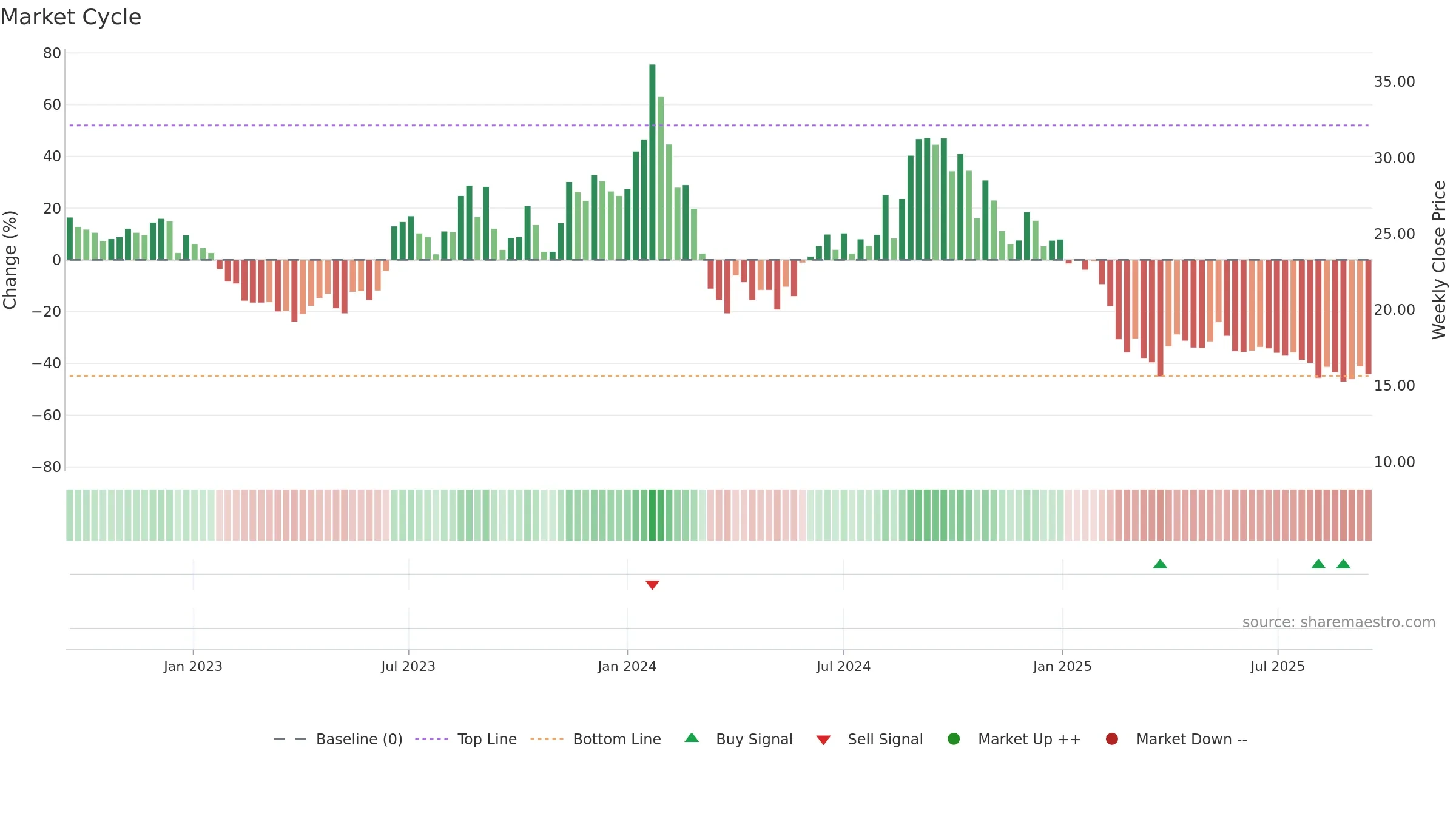Click the orange dotted Bottom Line legend swatch
The image size is (1456, 819).
tap(547, 739)
